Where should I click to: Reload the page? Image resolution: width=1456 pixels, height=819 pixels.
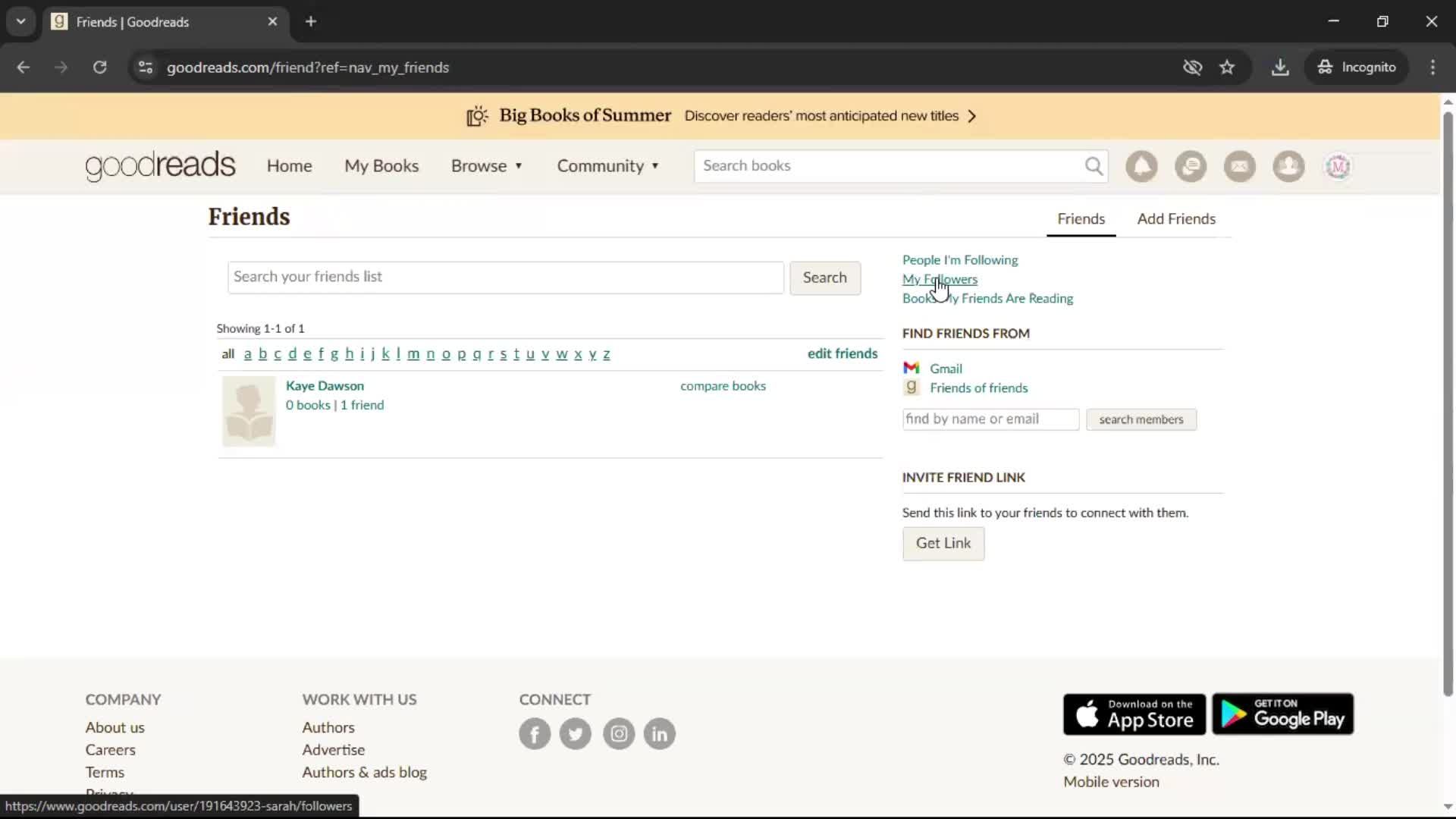pyautogui.click(x=99, y=67)
